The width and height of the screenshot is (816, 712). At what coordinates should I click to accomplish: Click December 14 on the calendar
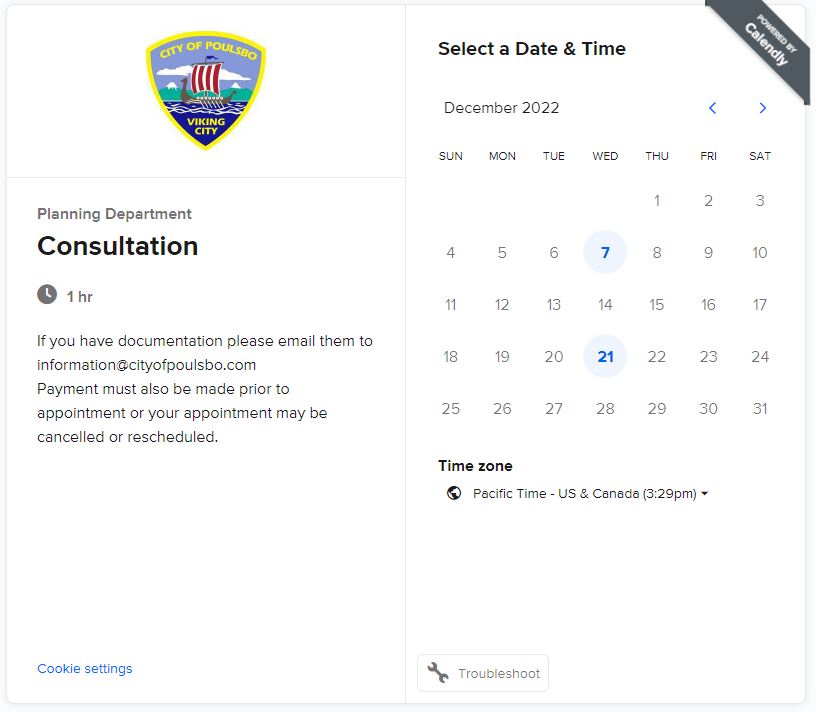(605, 305)
